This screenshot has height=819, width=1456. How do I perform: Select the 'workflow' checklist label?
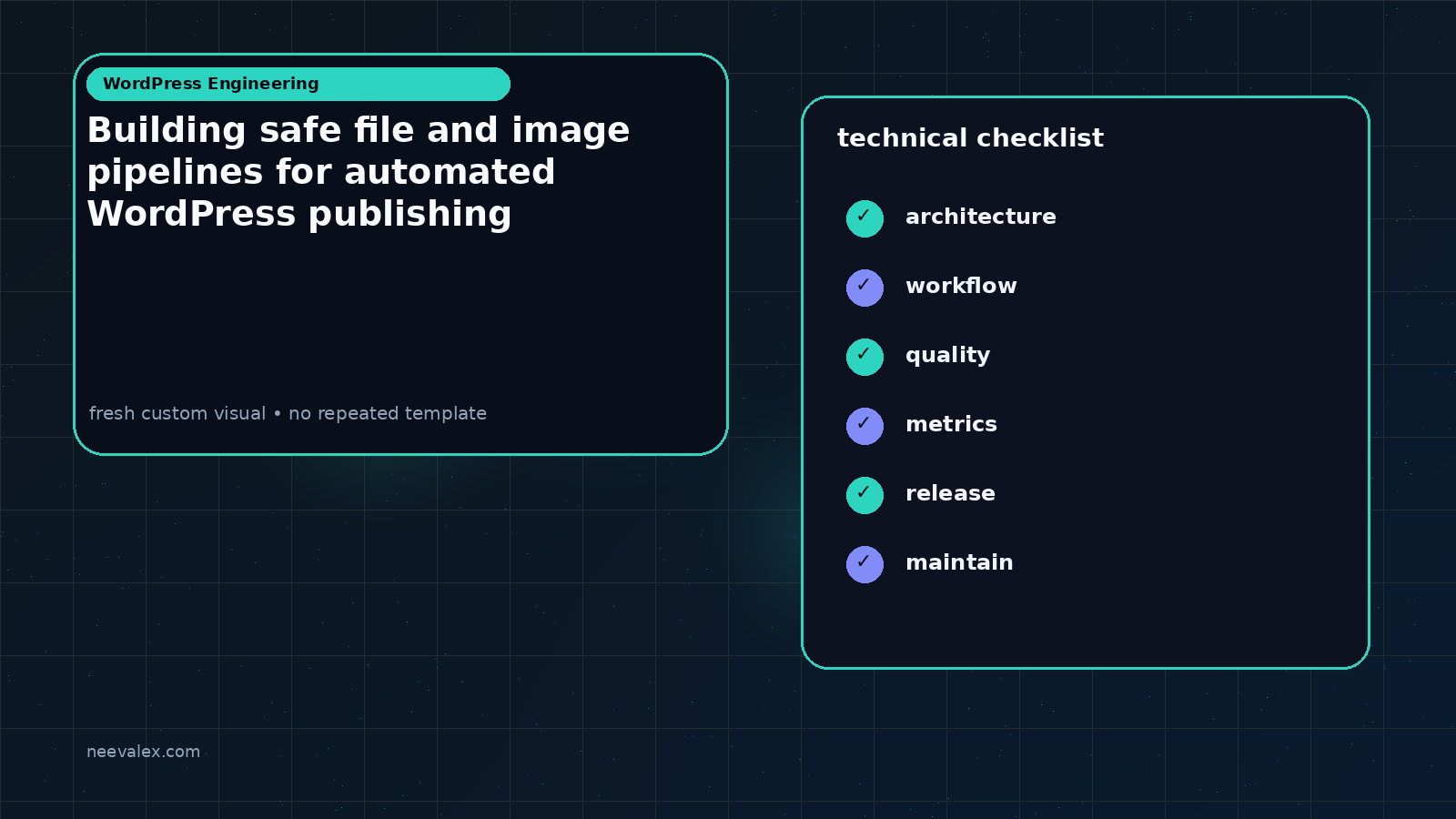coord(961,286)
